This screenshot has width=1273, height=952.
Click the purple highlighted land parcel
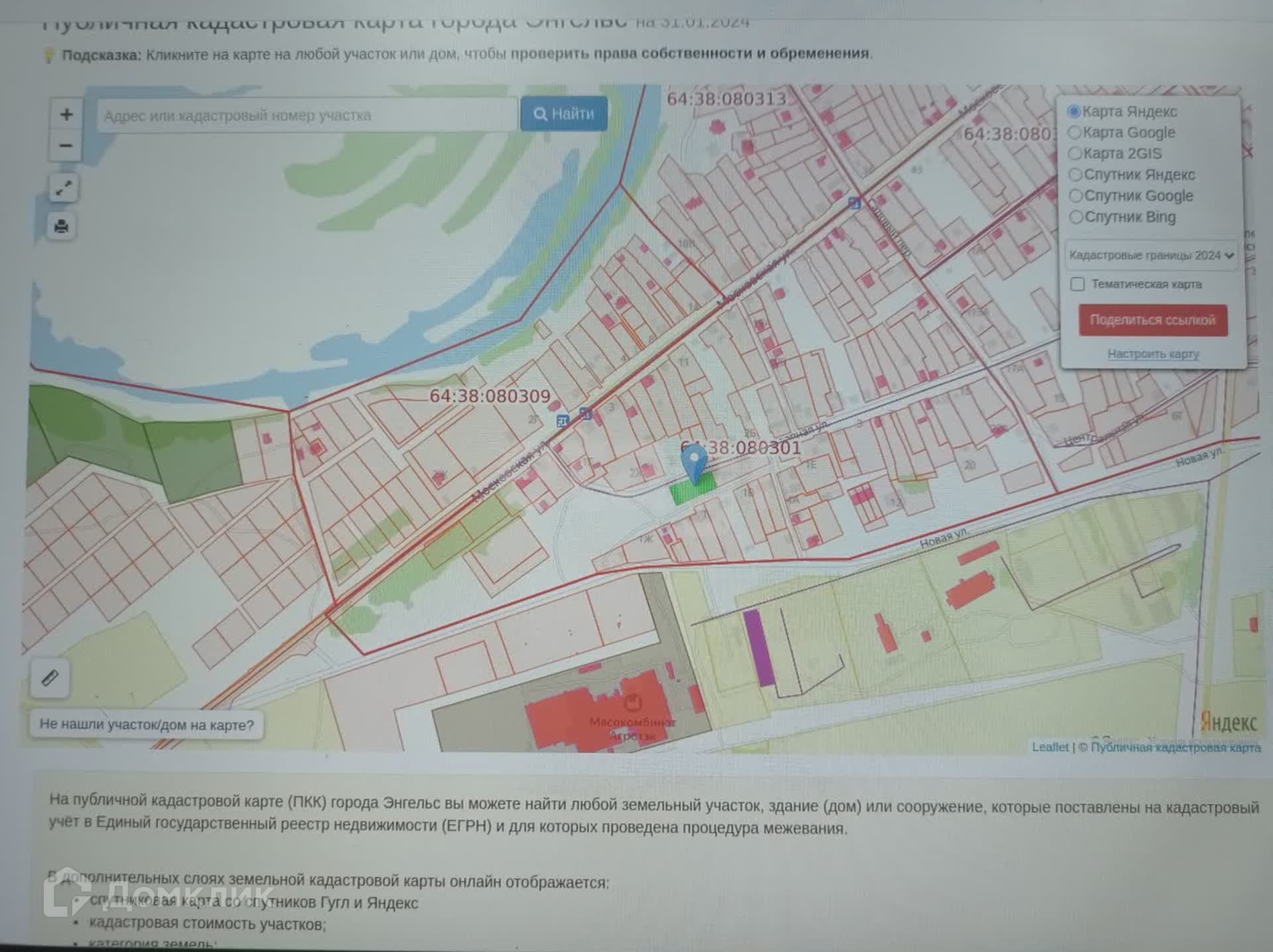tap(759, 648)
